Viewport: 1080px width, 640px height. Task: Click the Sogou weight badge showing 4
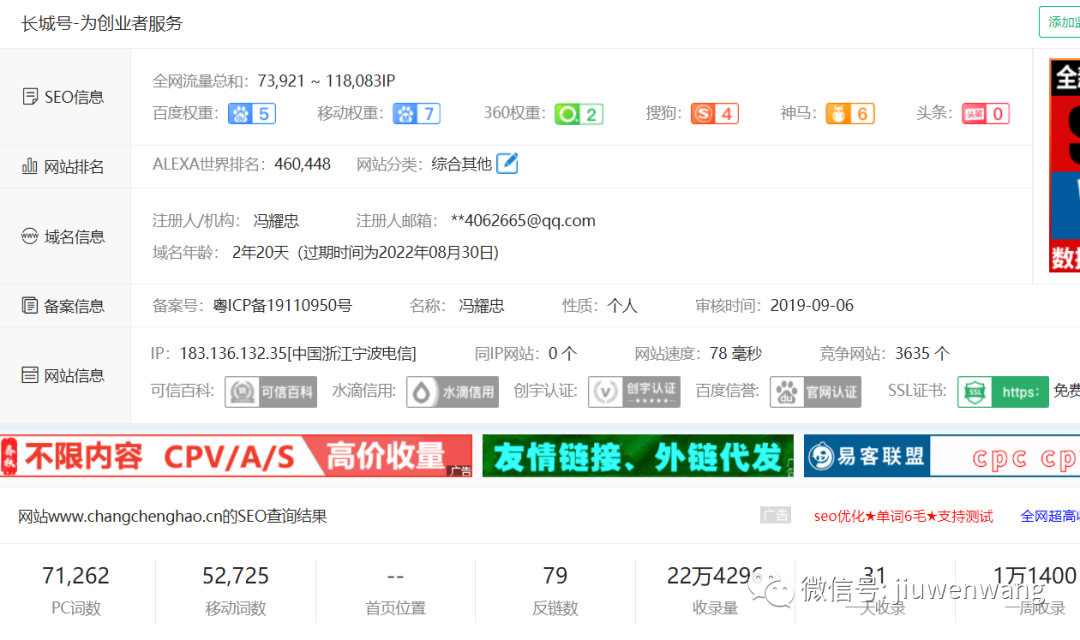click(715, 114)
